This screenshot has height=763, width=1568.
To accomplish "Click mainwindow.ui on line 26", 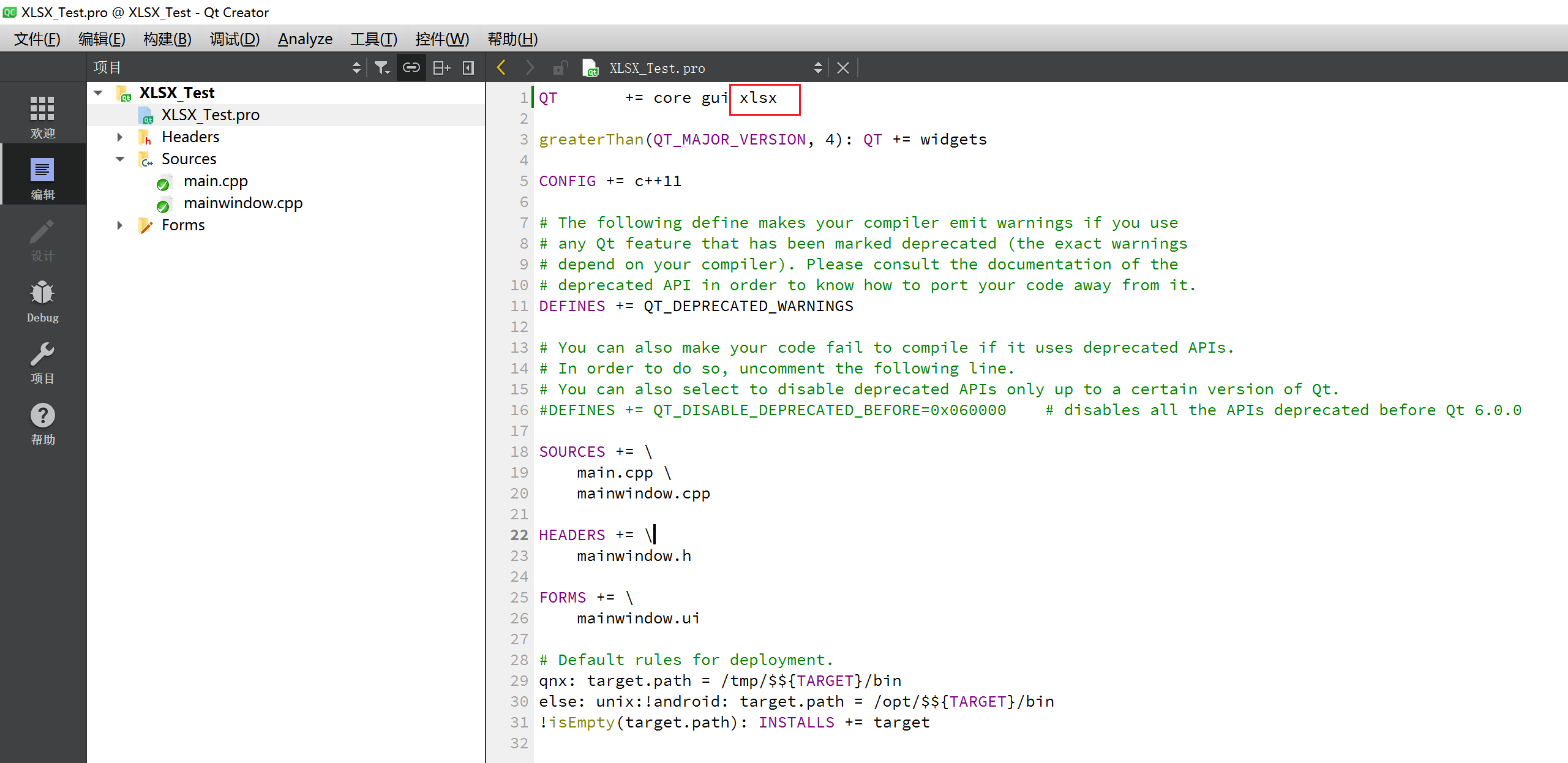I will pyautogui.click(x=638, y=618).
